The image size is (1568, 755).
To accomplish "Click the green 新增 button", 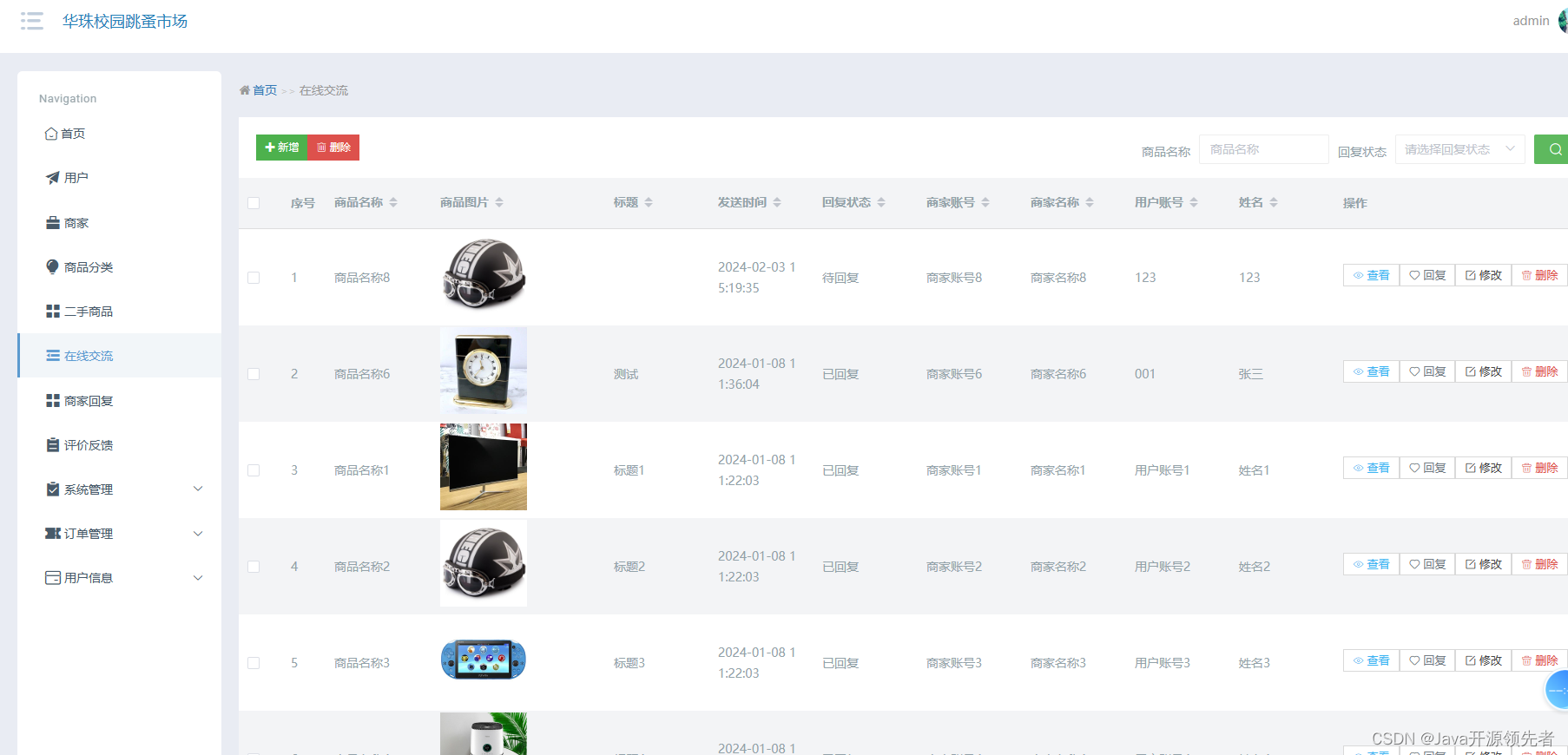I will pos(281,148).
